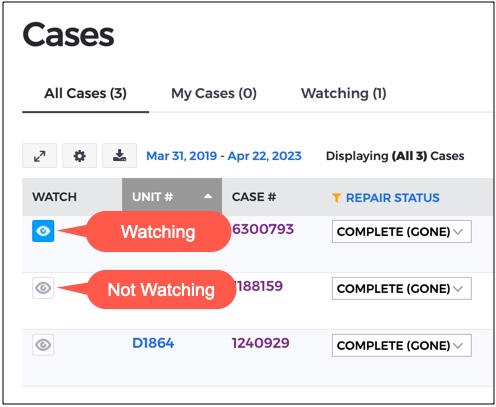This screenshot has height=407, width=496.
Task: Open the Watching (1) tab
Action: point(344,93)
